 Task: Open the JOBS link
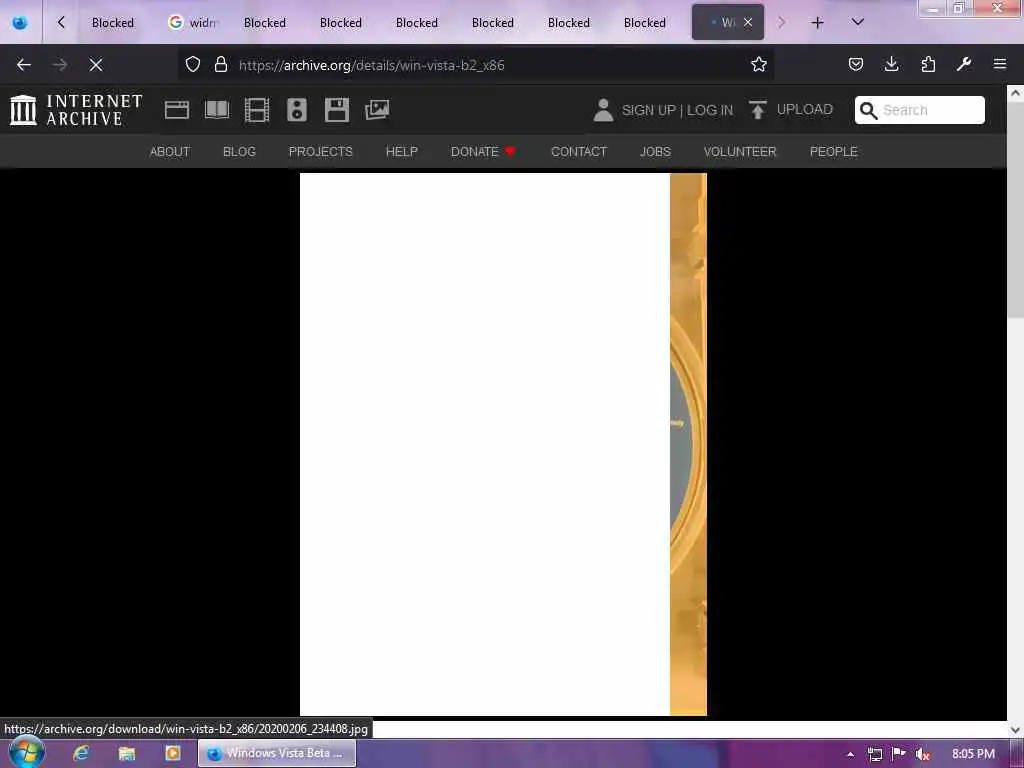(655, 152)
